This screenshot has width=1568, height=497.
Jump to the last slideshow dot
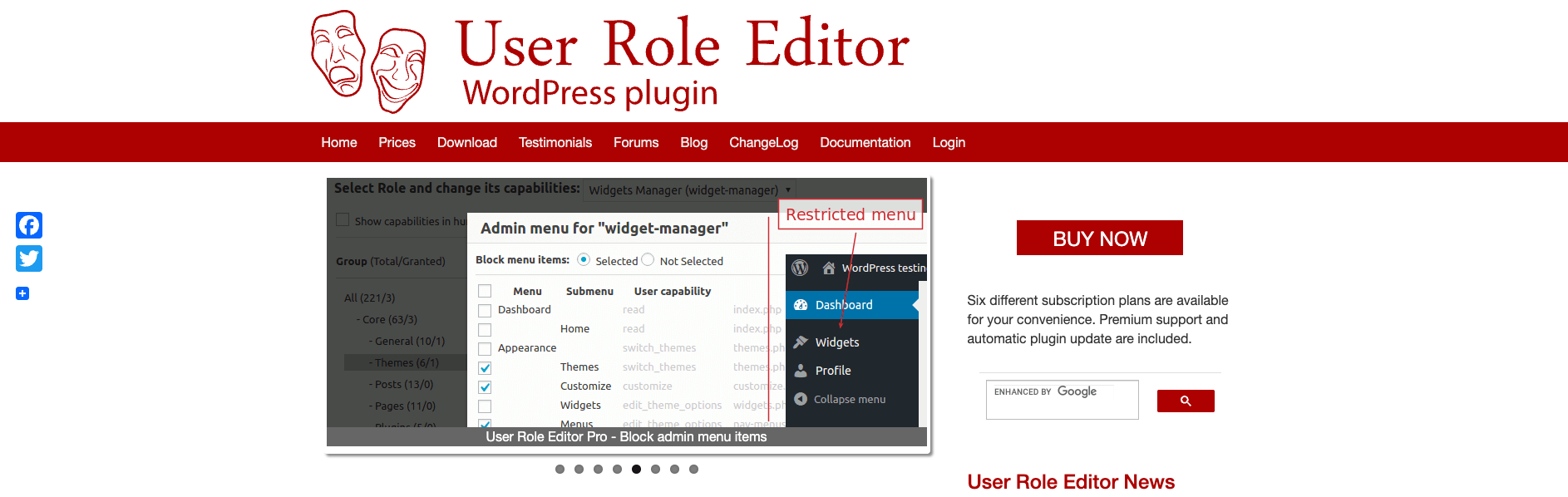(693, 470)
